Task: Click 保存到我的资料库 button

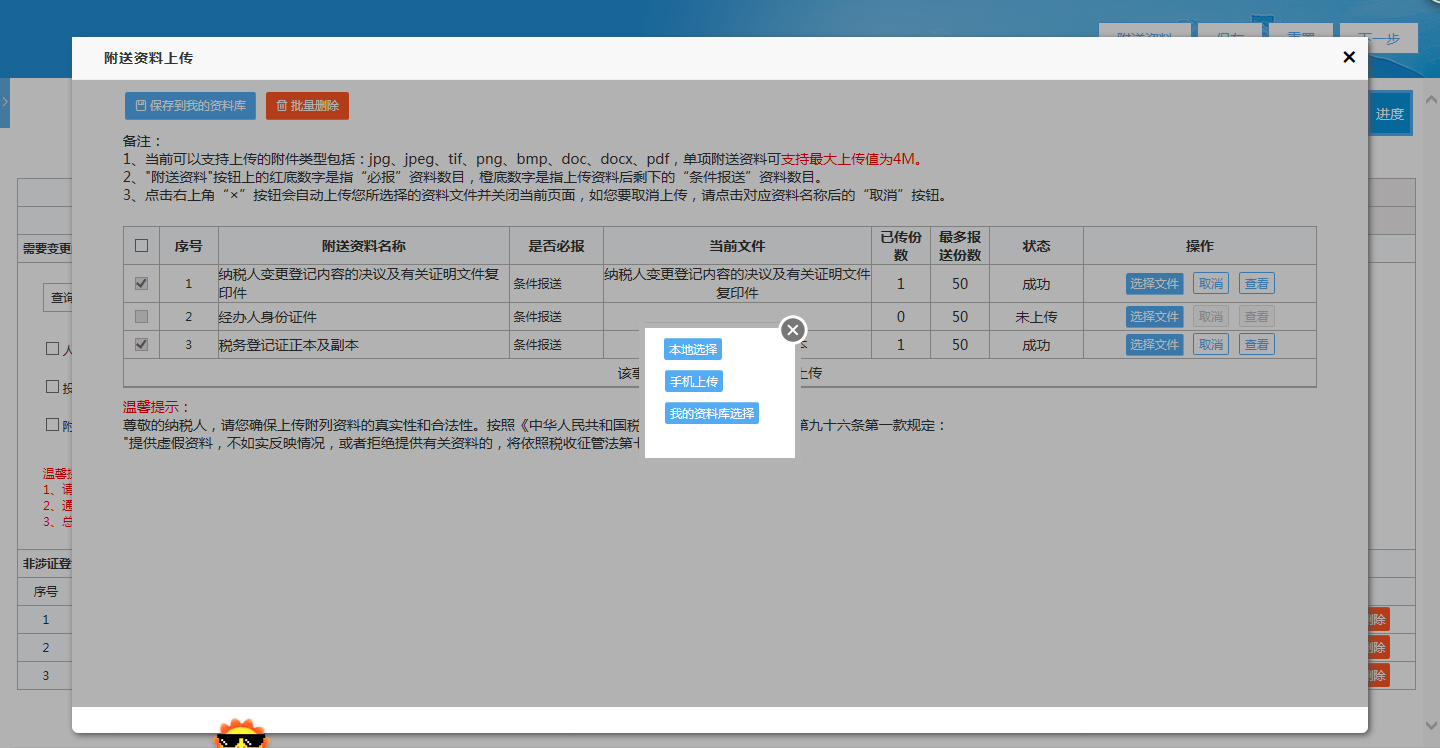Action: pyautogui.click(x=190, y=106)
